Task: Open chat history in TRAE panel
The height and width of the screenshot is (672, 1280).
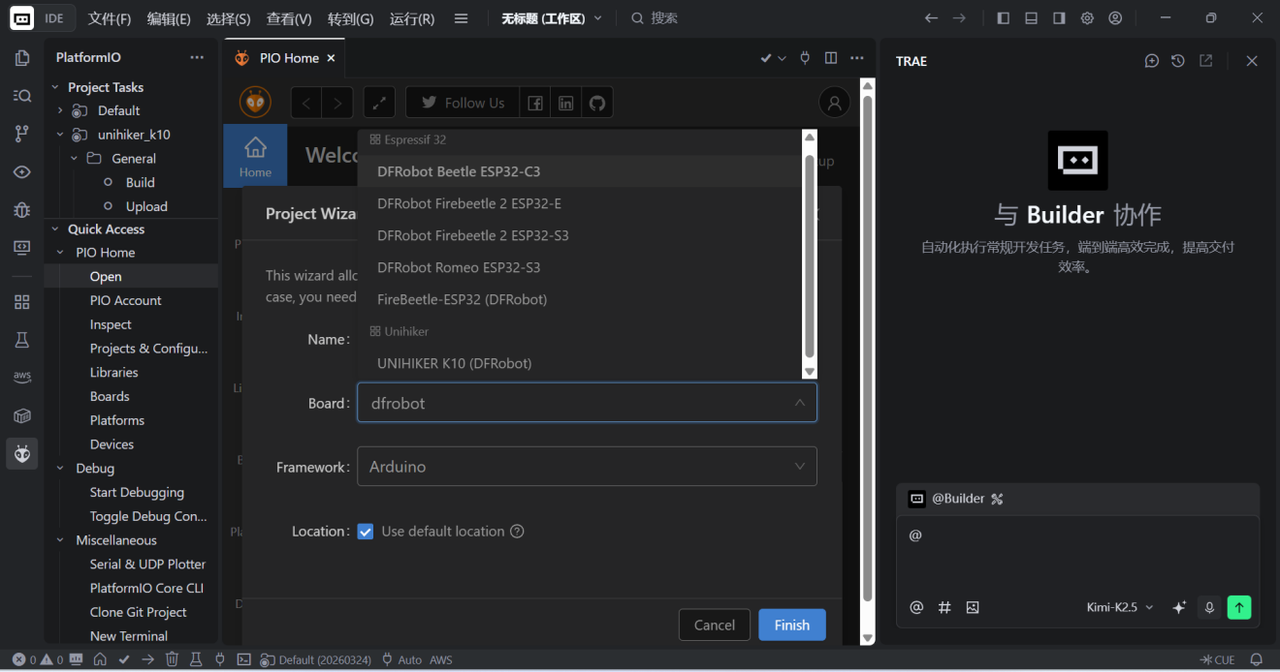Action: pyautogui.click(x=1178, y=61)
